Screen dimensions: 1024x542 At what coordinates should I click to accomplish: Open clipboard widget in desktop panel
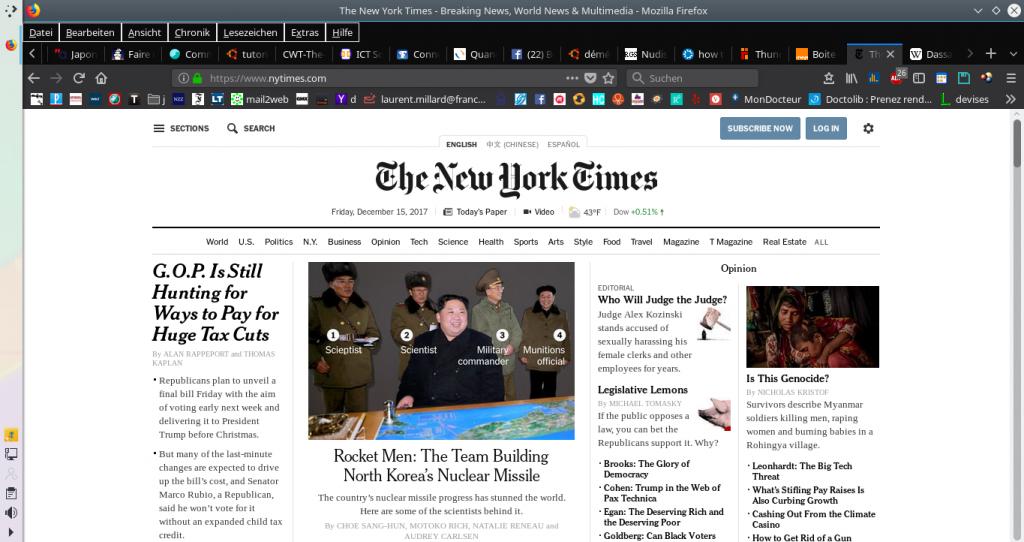tap(11, 493)
